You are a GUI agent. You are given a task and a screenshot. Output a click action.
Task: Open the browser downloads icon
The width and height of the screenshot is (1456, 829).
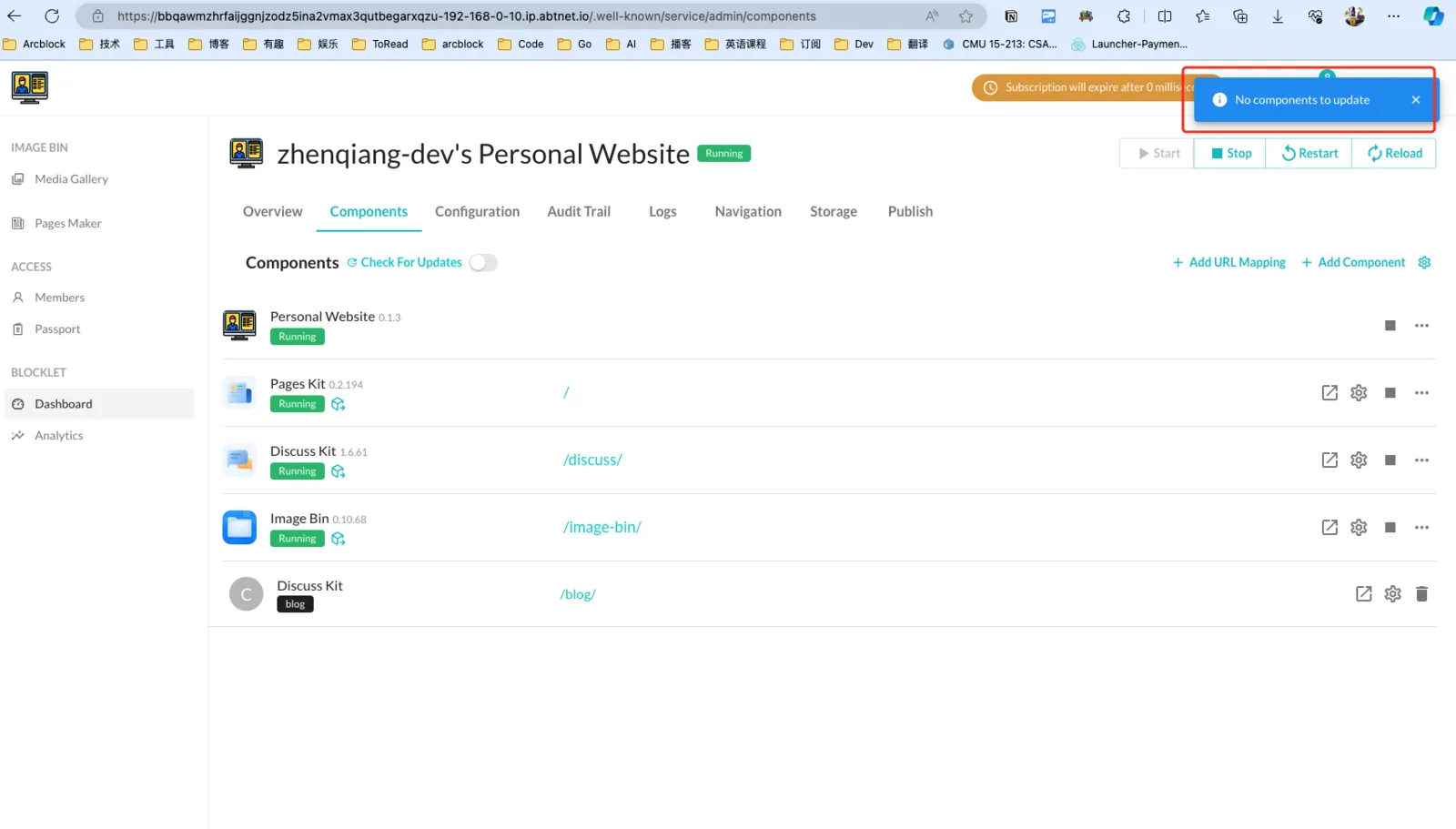coord(1278,16)
